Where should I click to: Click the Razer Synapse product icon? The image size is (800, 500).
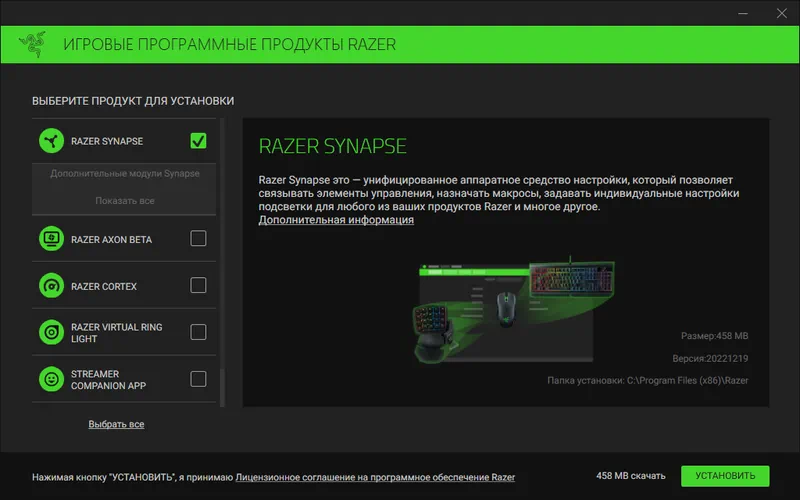[52, 141]
